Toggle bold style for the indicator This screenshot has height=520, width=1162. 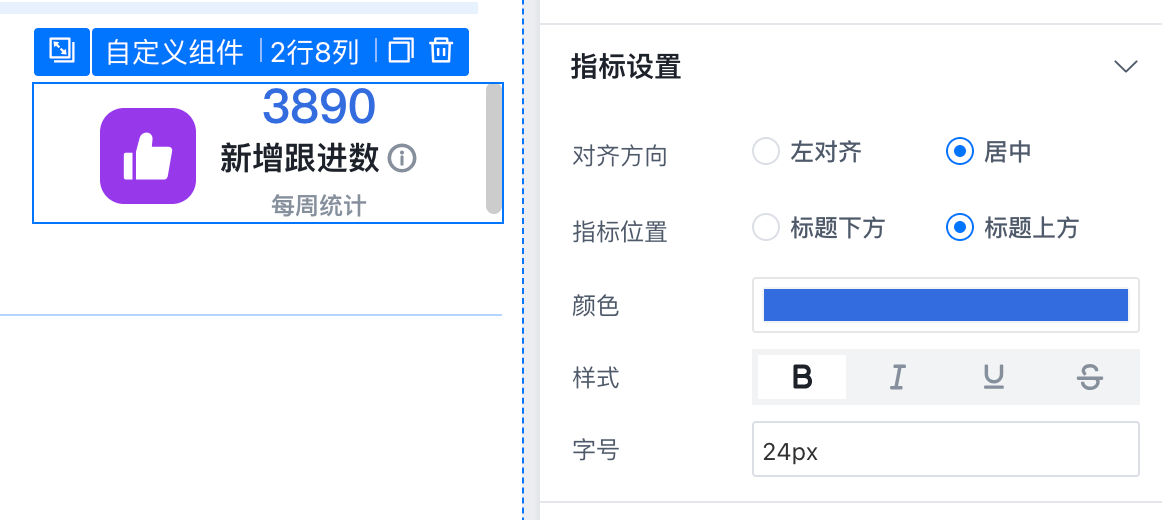coord(802,377)
